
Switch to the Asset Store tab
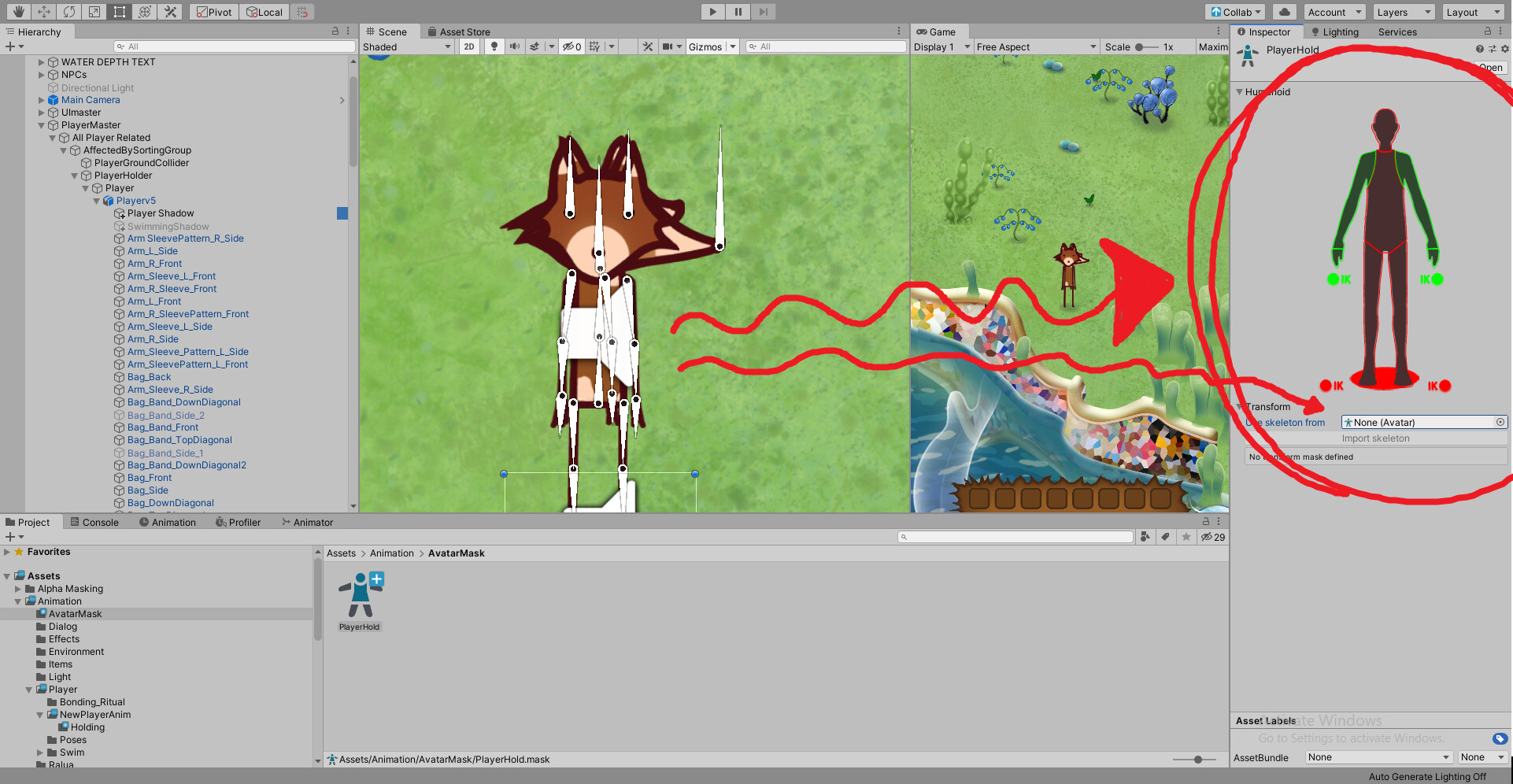[x=459, y=31]
